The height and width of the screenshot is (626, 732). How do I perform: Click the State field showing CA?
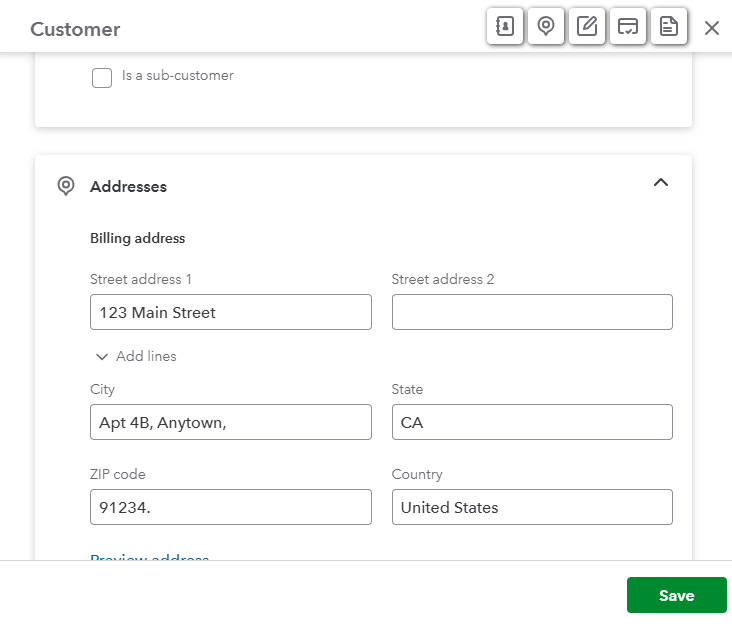point(532,422)
